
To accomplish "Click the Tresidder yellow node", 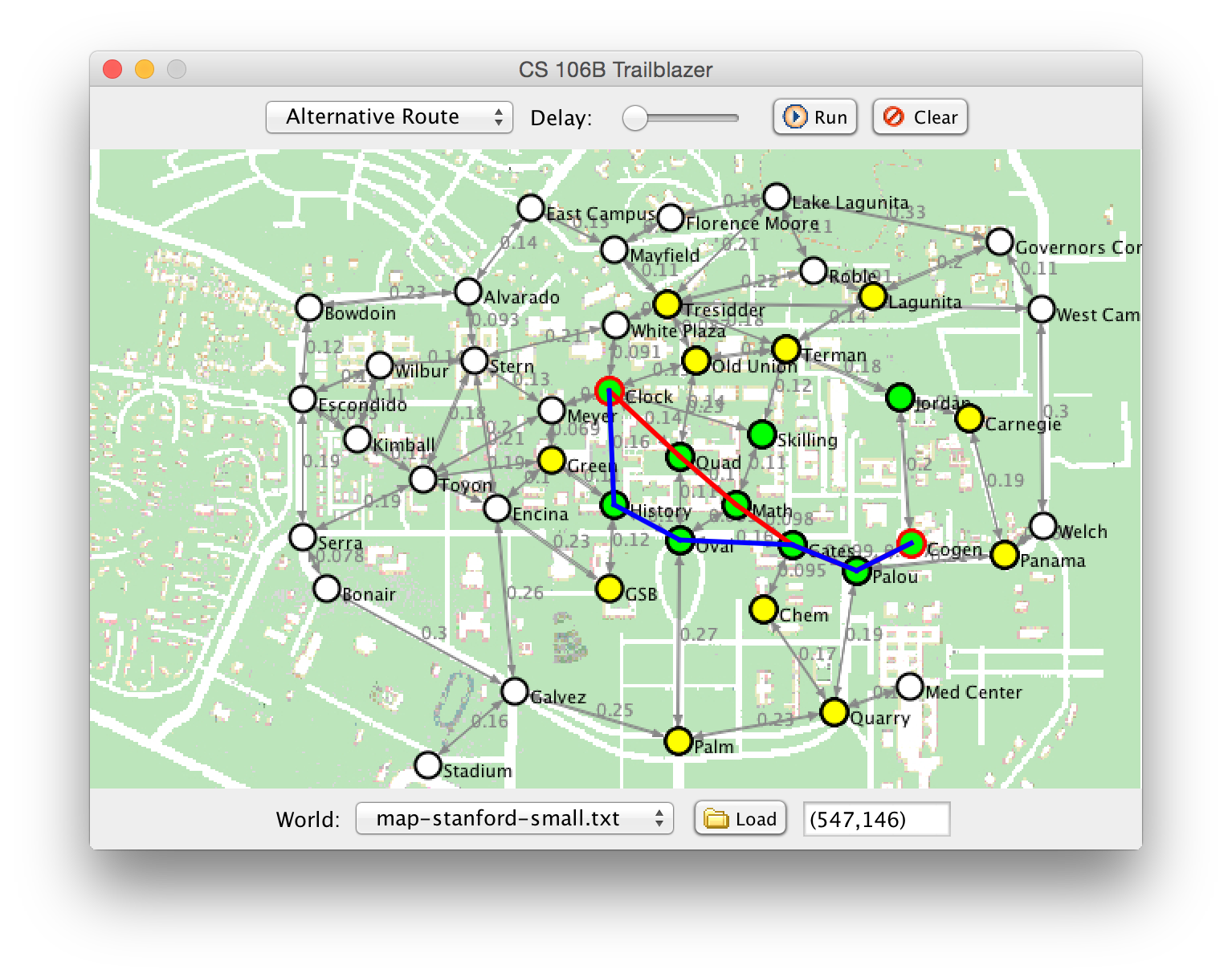I will coord(667,304).
